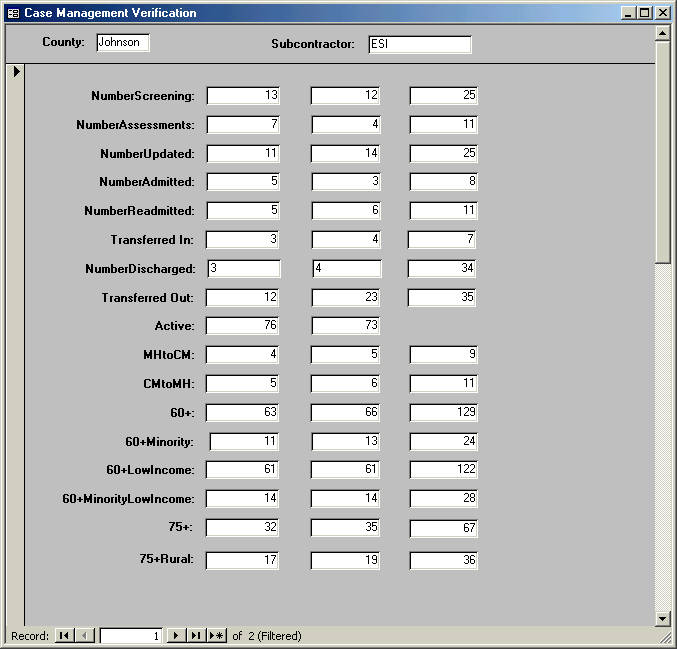Viewport: 677px width, 649px height.
Task: Click the Subcontractor label
Action: tap(313, 44)
